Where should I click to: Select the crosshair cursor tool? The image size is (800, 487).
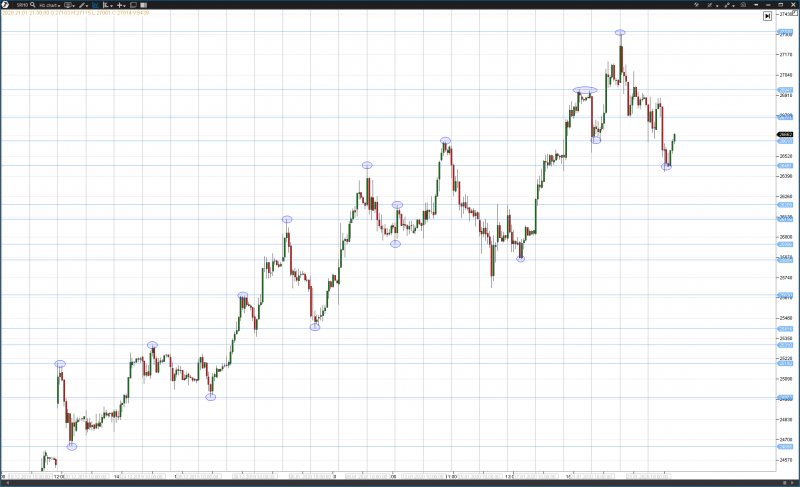pyautogui.click(x=120, y=5)
